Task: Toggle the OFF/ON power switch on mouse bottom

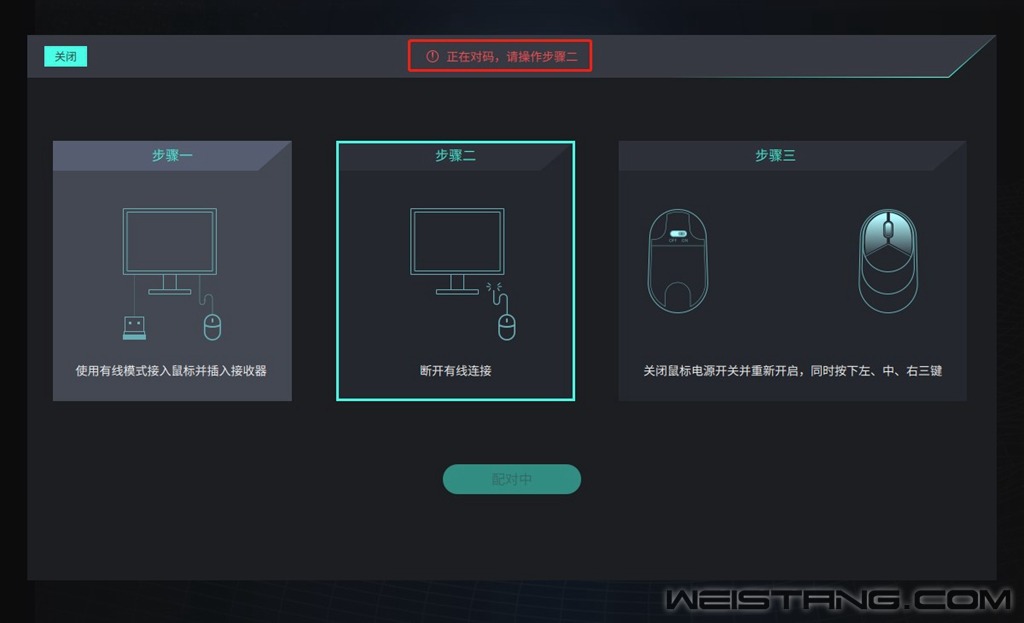Action: (679, 234)
